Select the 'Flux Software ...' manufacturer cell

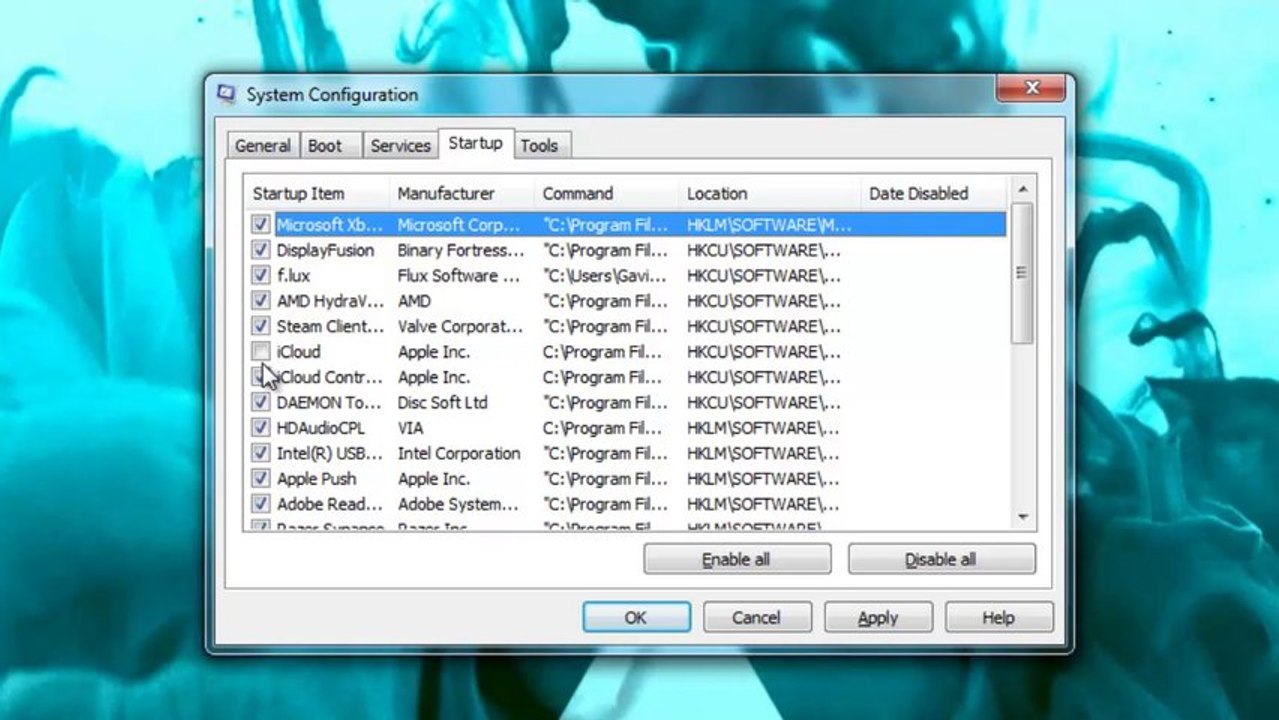coord(459,275)
